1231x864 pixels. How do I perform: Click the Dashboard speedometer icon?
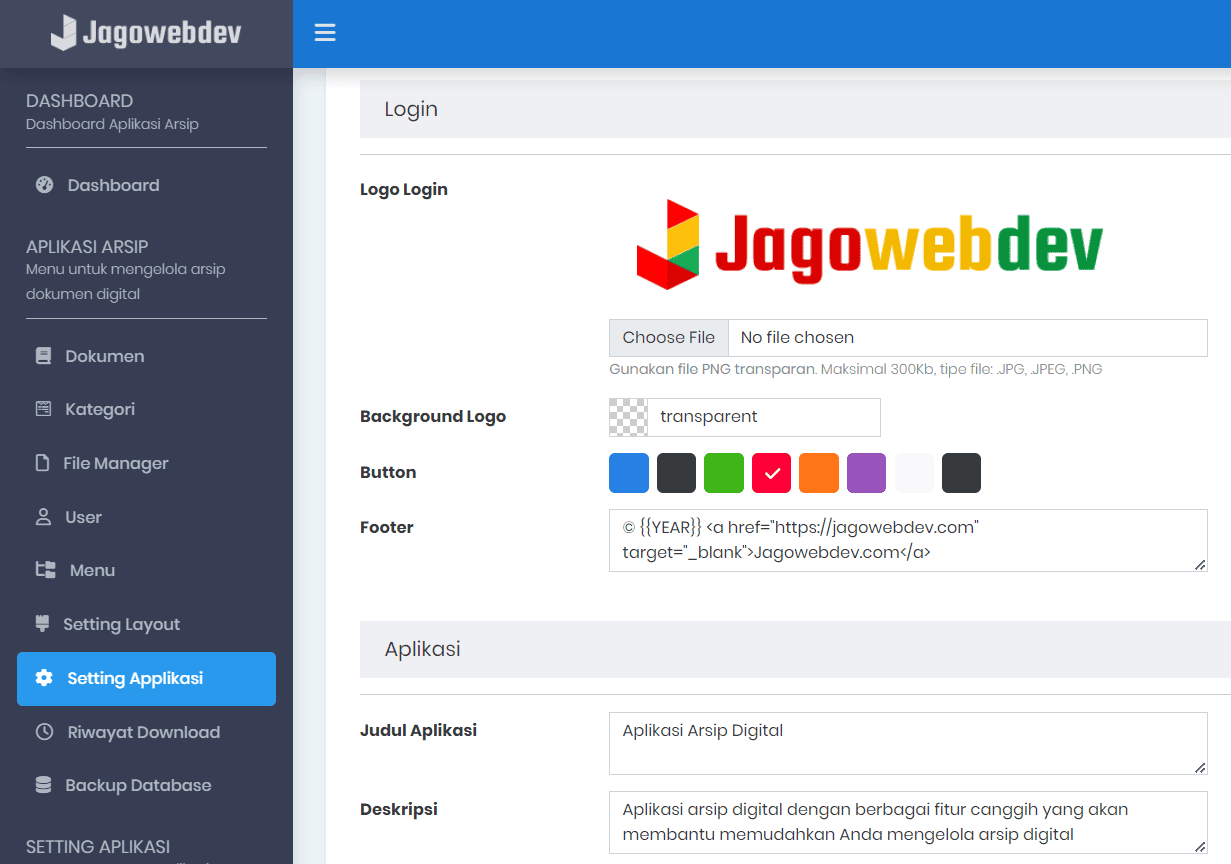pyautogui.click(x=44, y=185)
